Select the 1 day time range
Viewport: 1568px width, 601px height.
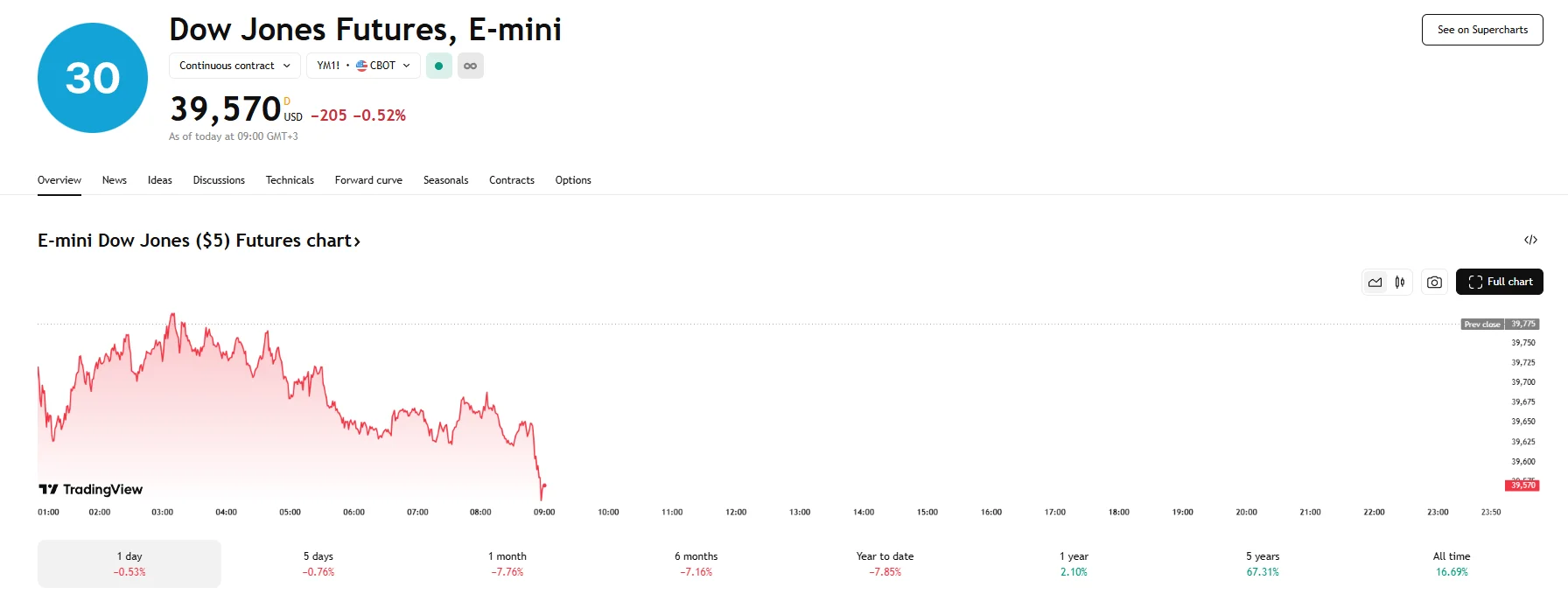(129, 563)
